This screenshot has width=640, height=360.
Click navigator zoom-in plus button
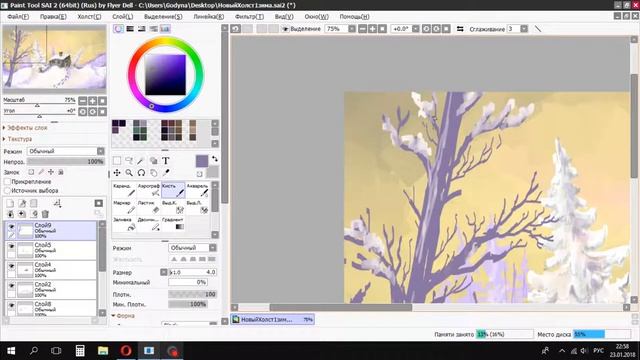coord(93,100)
